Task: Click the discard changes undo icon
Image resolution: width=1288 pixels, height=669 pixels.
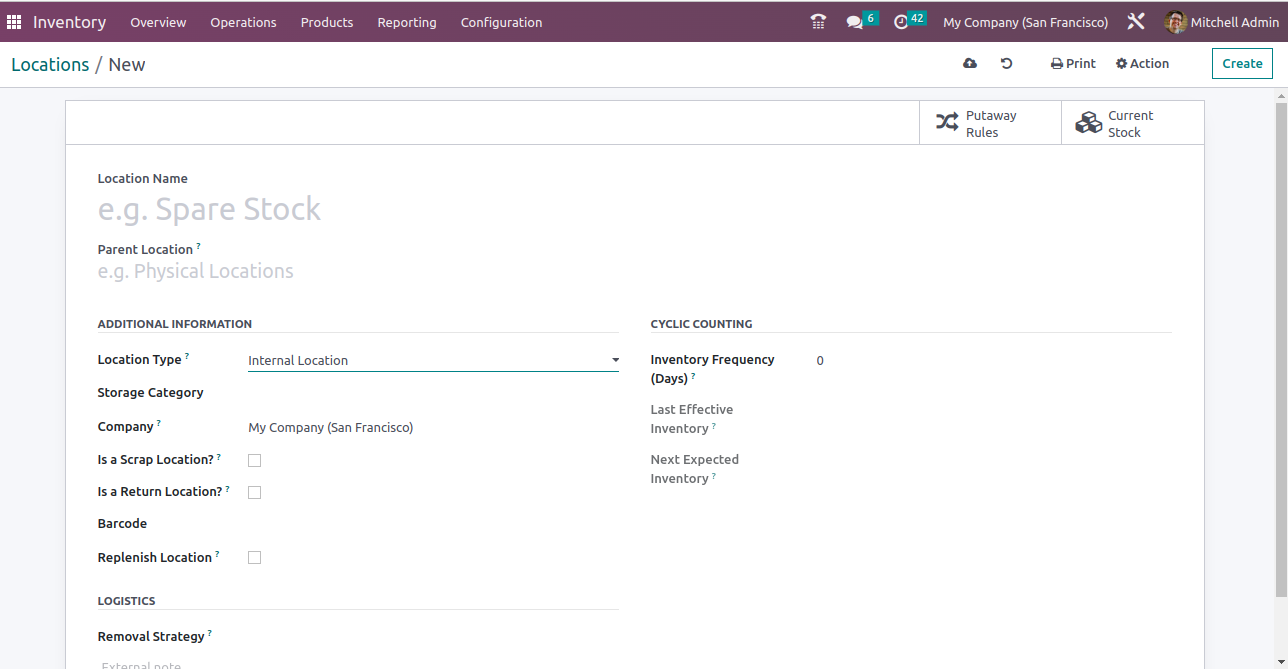Action: pos(1007,63)
